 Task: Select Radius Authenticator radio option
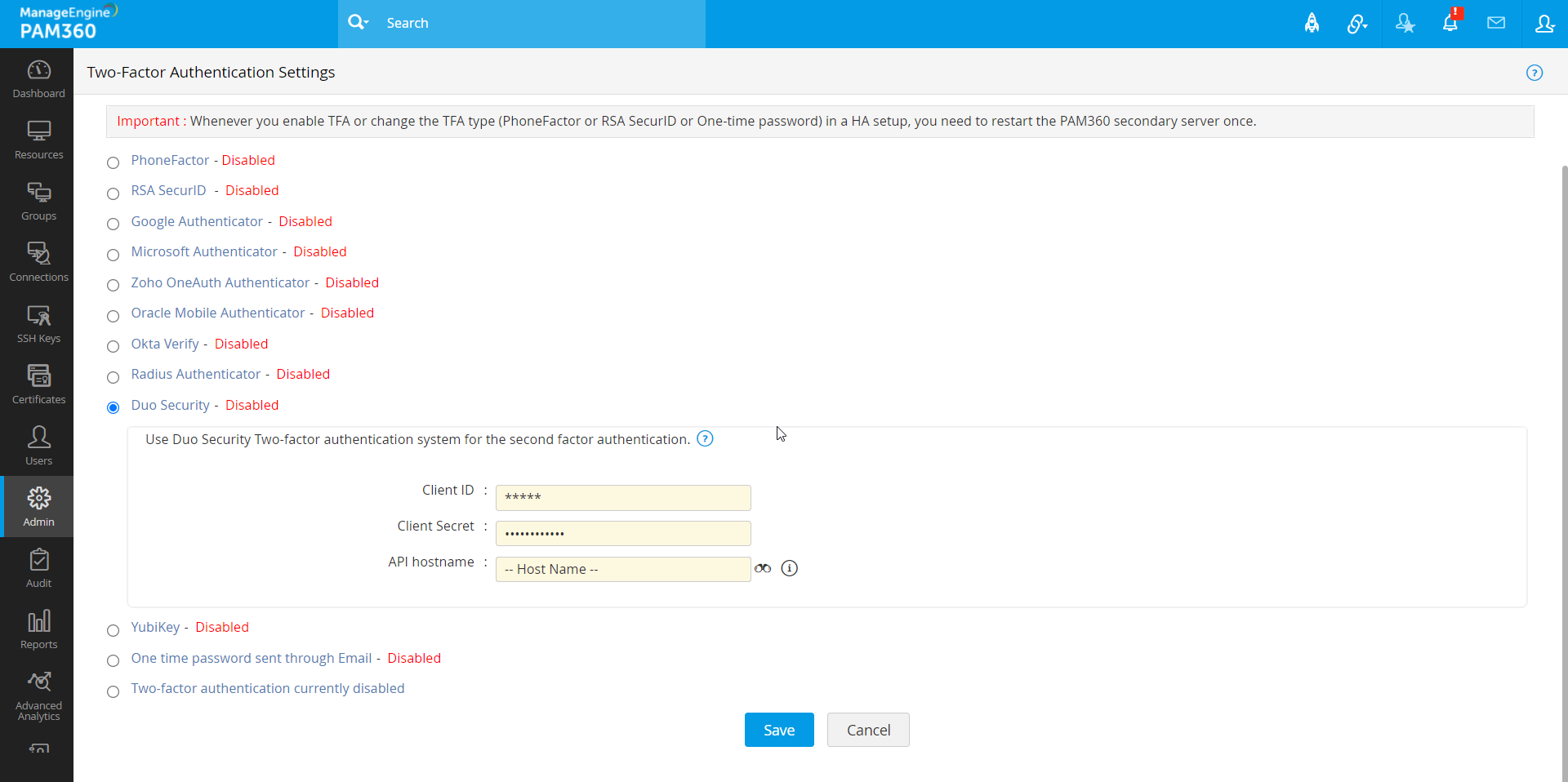coord(114,377)
